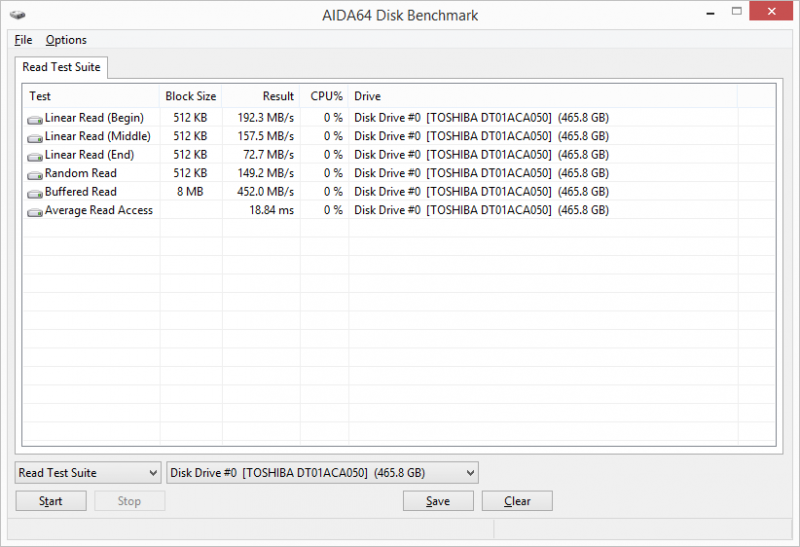This screenshot has height=547, width=800.
Task: Click the 157.5 MB/s result value
Action: 266,136
